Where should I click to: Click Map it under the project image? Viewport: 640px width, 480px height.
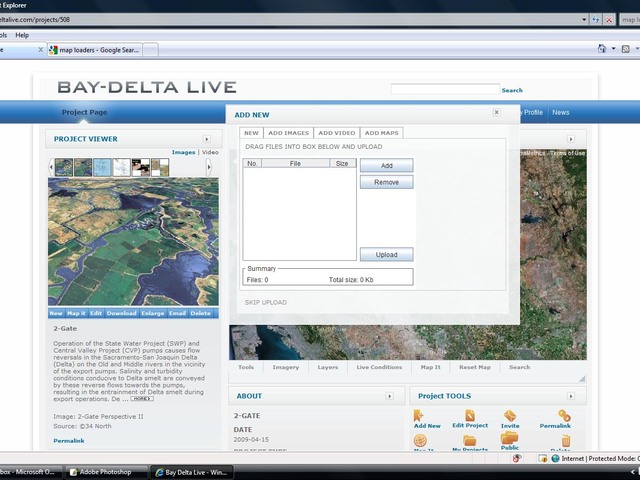click(x=76, y=313)
